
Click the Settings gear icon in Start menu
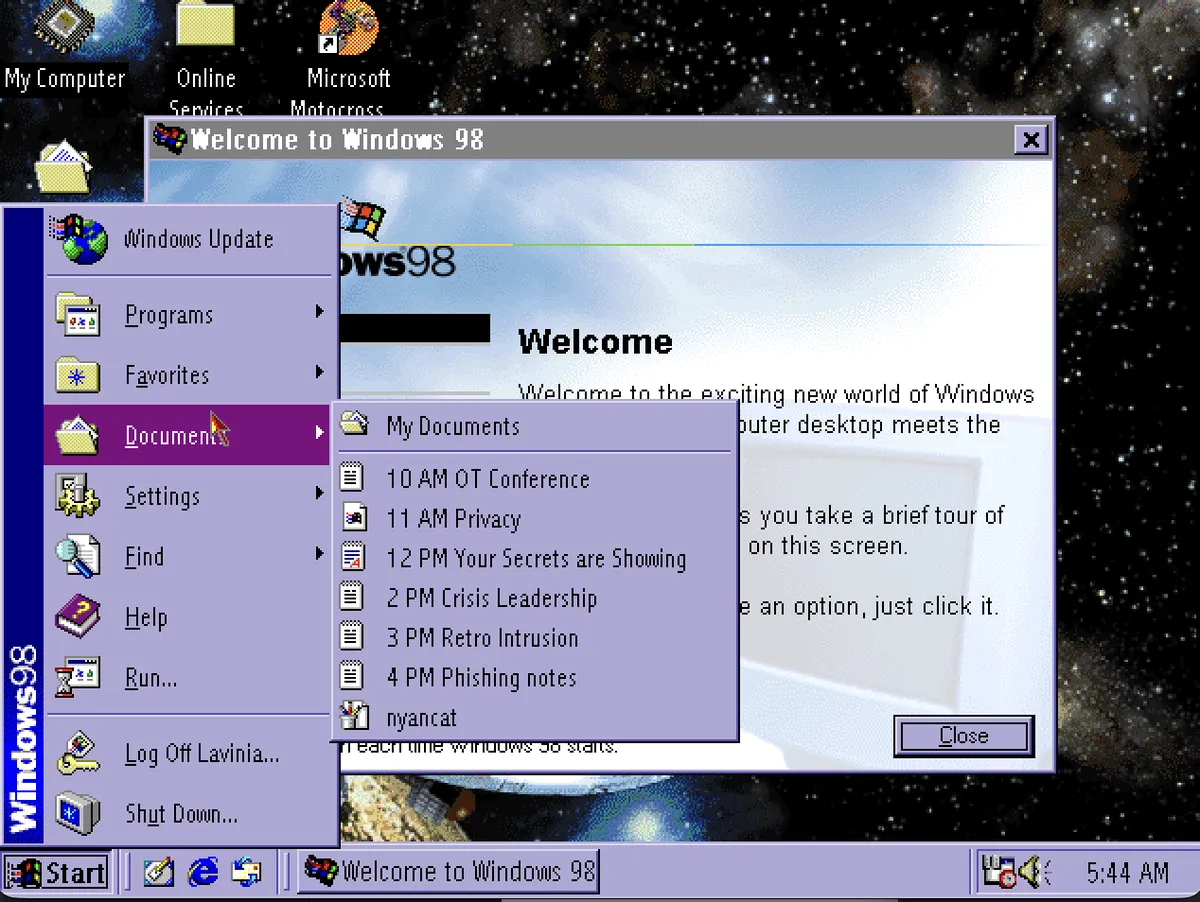click(x=77, y=496)
